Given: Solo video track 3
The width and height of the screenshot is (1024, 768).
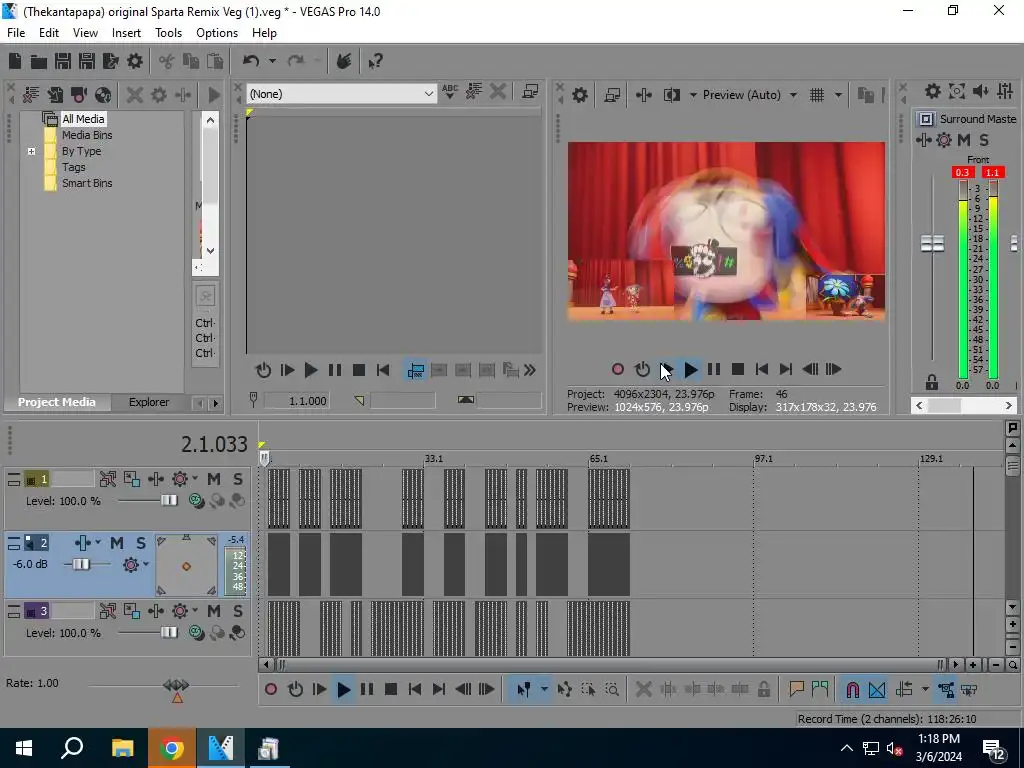Looking at the screenshot, I should pos(238,611).
